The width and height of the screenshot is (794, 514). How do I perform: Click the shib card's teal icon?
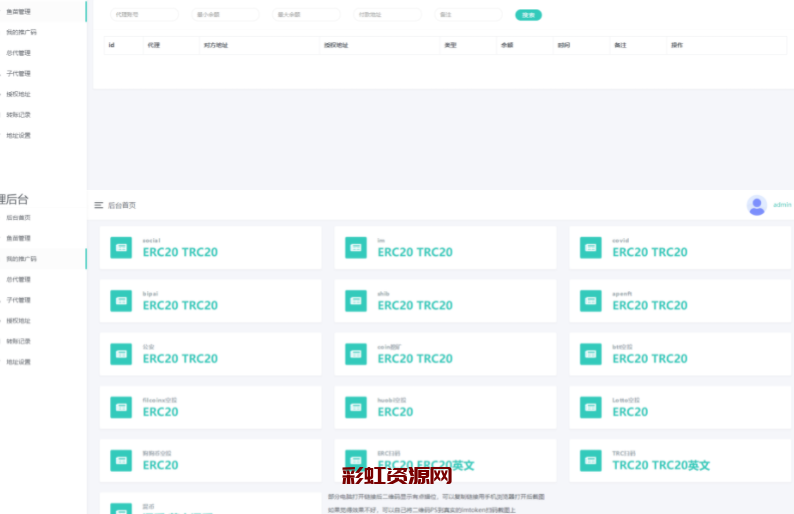[356, 300]
